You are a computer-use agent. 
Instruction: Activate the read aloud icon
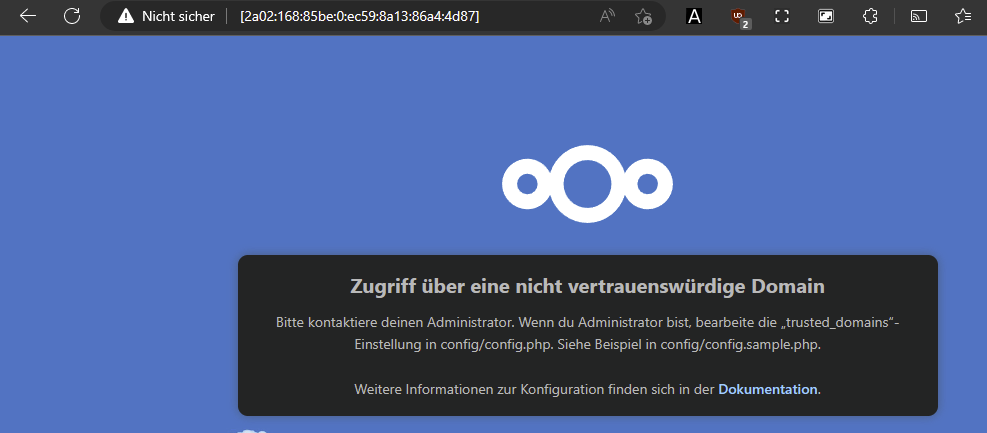[x=607, y=16]
